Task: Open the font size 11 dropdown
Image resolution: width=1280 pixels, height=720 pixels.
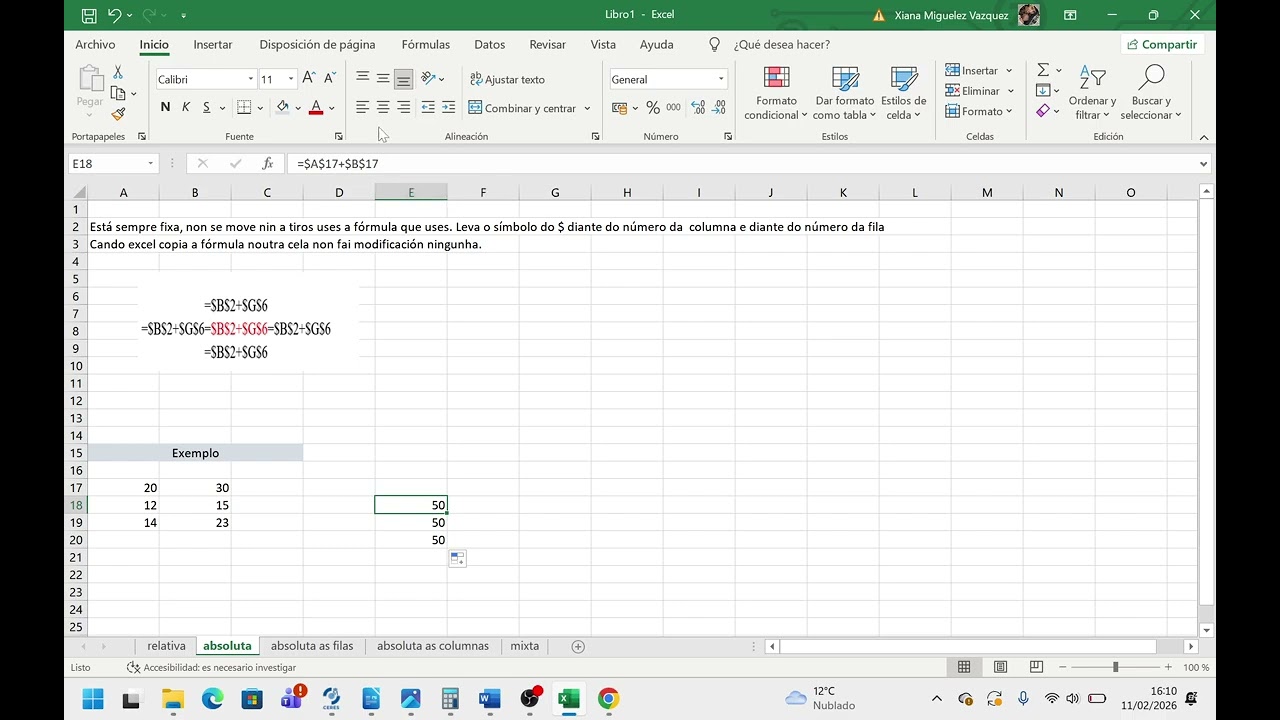Action: click(291, 79)
